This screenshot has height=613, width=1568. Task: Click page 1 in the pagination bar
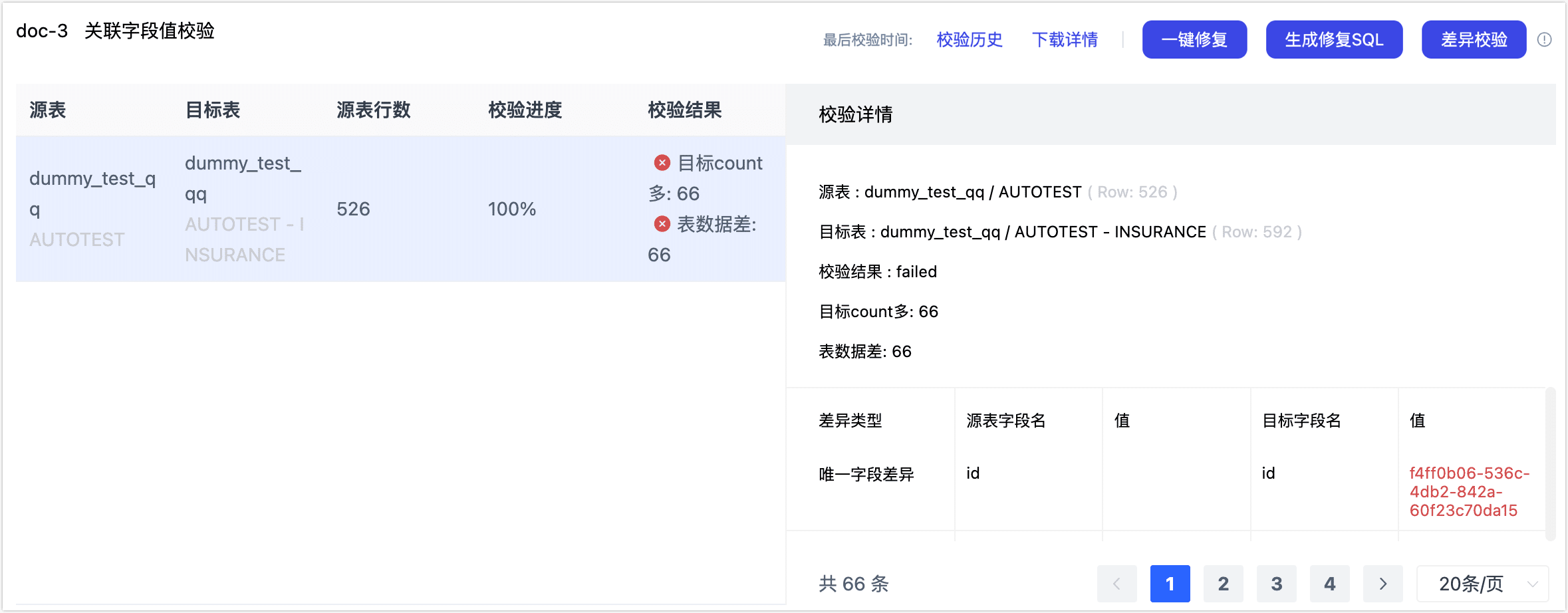[1170, 584]
